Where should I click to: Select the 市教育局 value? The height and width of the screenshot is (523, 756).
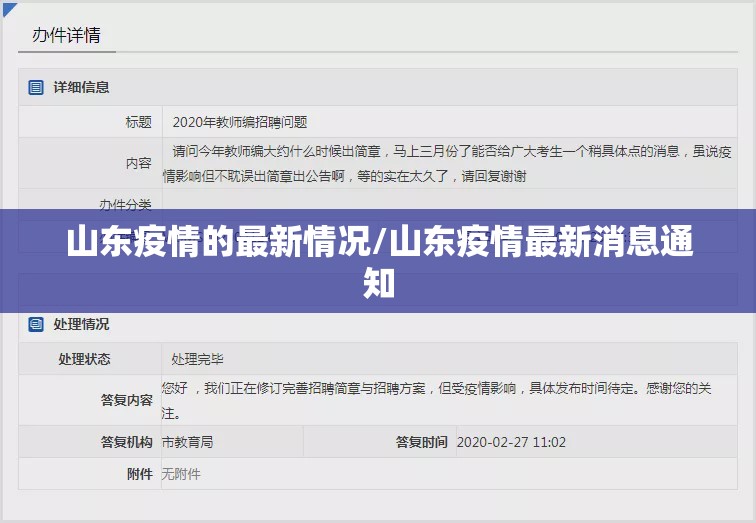click(187, 442)
